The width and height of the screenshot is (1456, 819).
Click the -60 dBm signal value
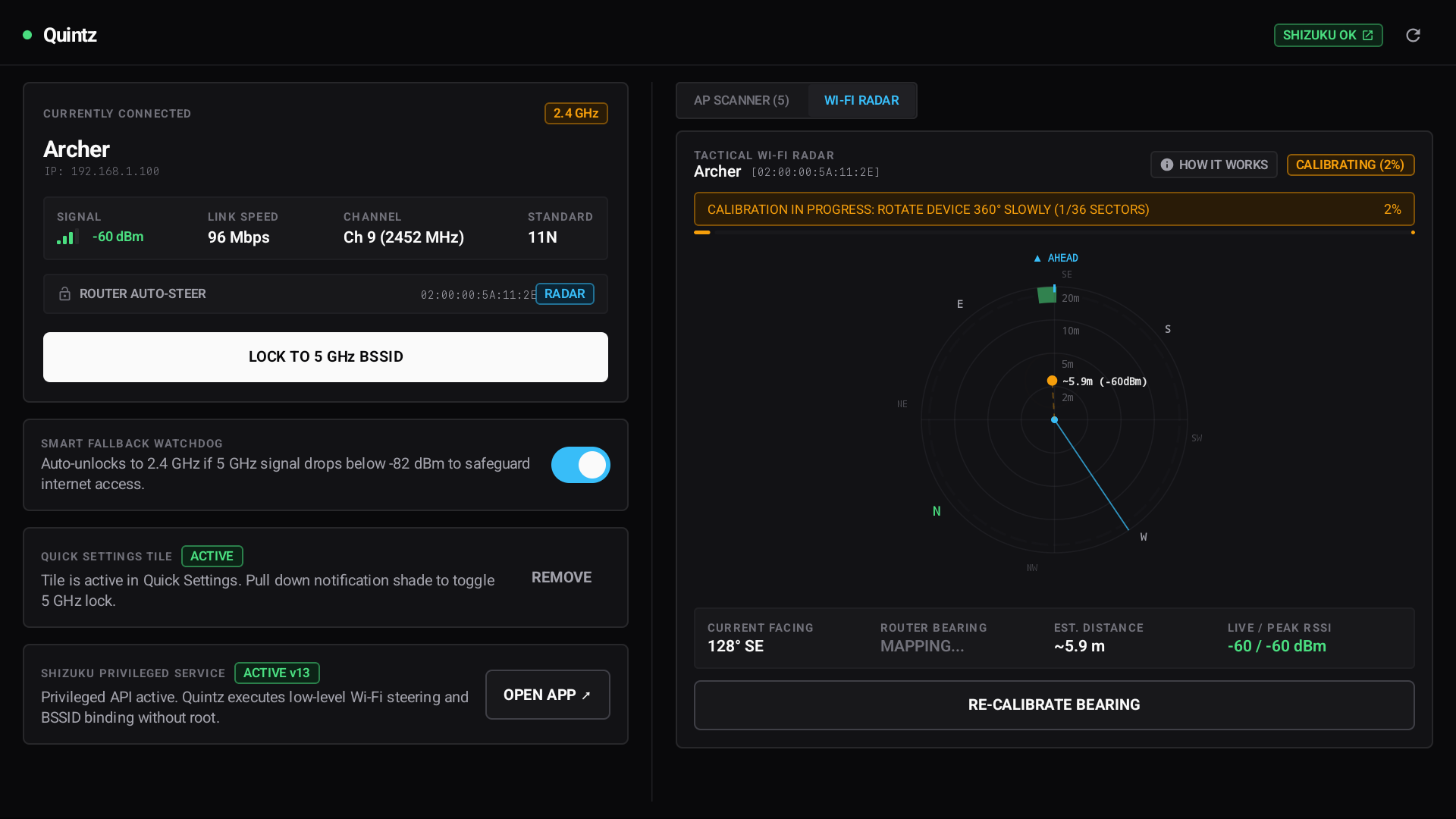pos(118,237)
